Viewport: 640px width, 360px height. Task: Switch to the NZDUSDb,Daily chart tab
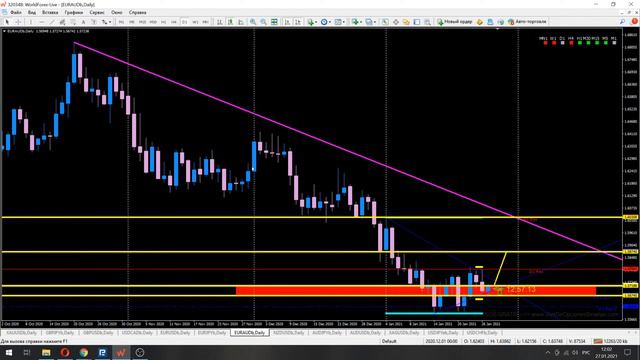click(289, 333)
